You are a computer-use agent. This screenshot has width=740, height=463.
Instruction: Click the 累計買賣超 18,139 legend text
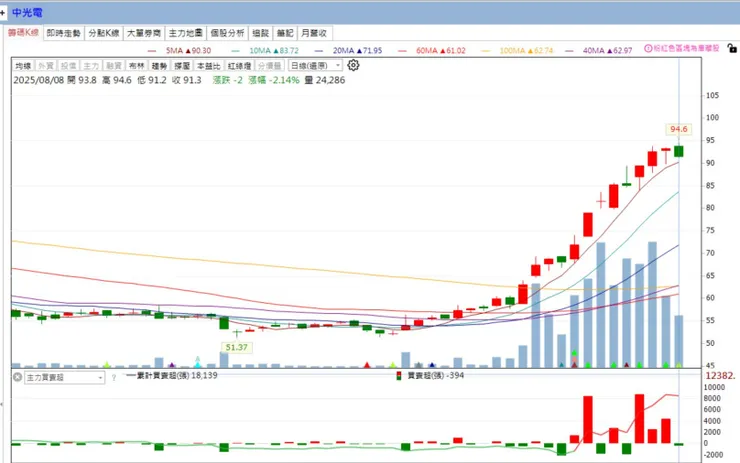pos(177,376)
